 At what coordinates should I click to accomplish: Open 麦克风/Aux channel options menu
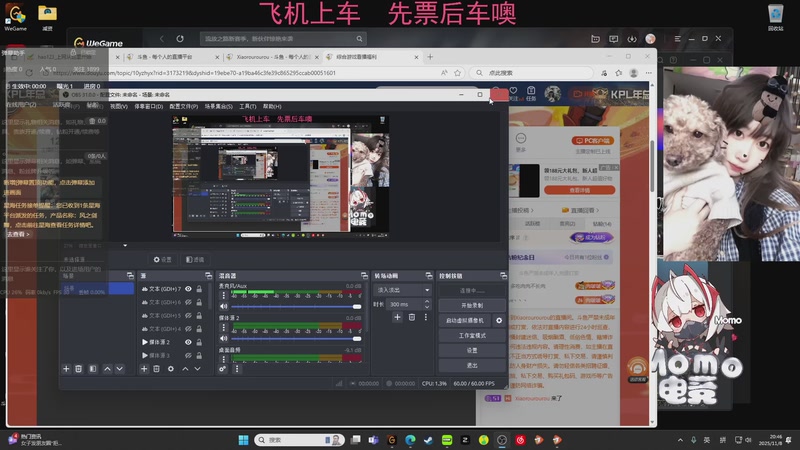coord(223,295)
